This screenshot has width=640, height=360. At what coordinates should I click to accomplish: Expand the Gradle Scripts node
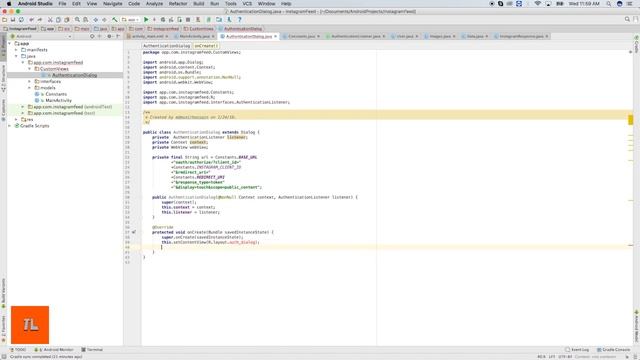click(x=10, y=126)
